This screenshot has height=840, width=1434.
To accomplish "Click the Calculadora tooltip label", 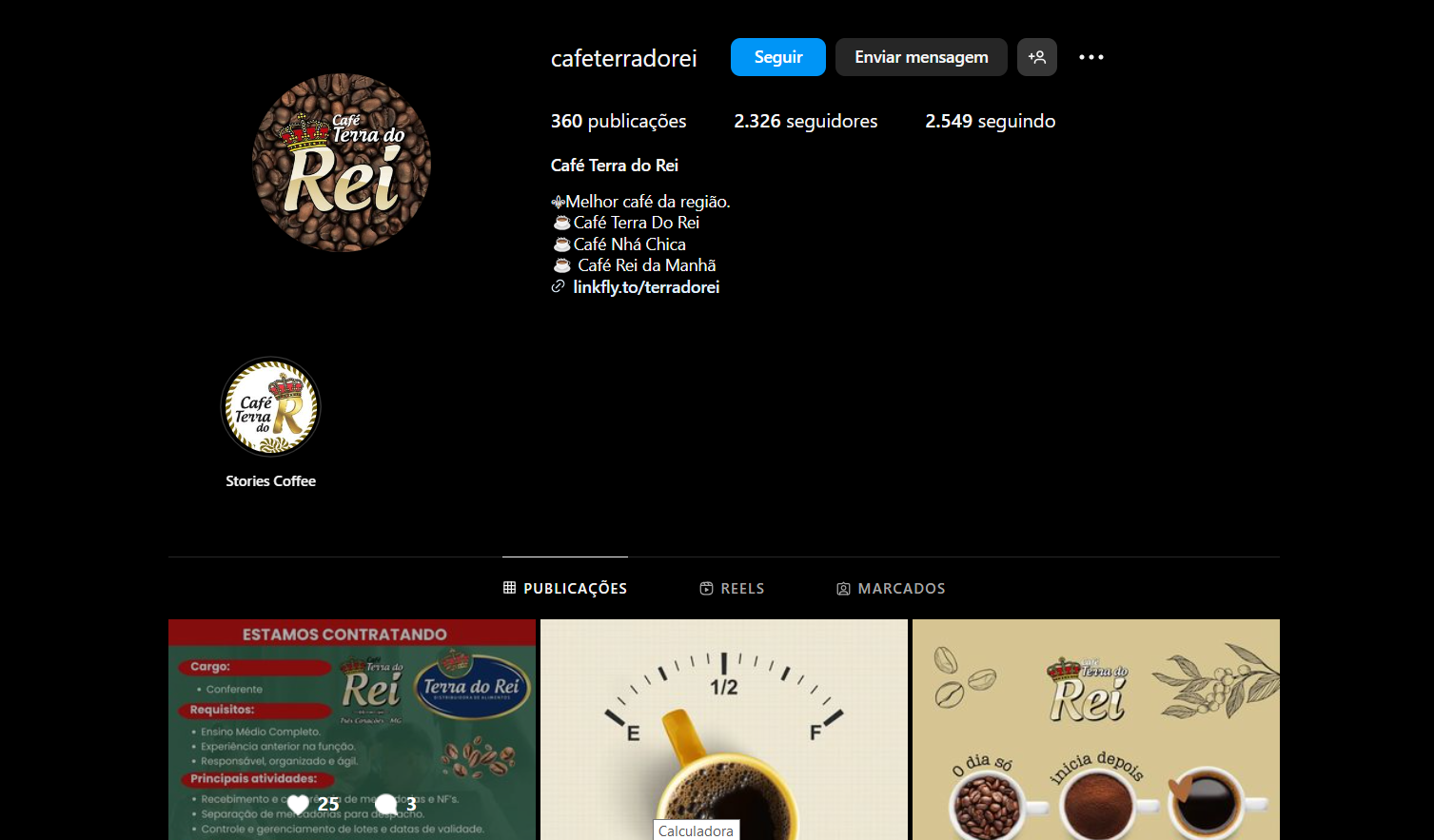I will click(x=697, y=830).
